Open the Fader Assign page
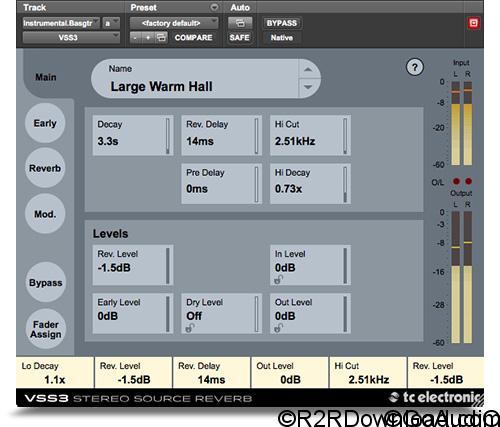Viewport: 500px width, 427px height. tap(46, 329)
